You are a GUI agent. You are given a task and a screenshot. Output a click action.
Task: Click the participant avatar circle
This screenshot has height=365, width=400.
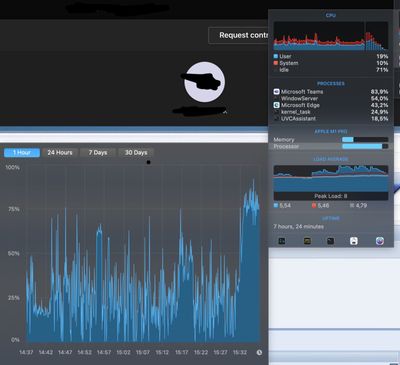205,82
